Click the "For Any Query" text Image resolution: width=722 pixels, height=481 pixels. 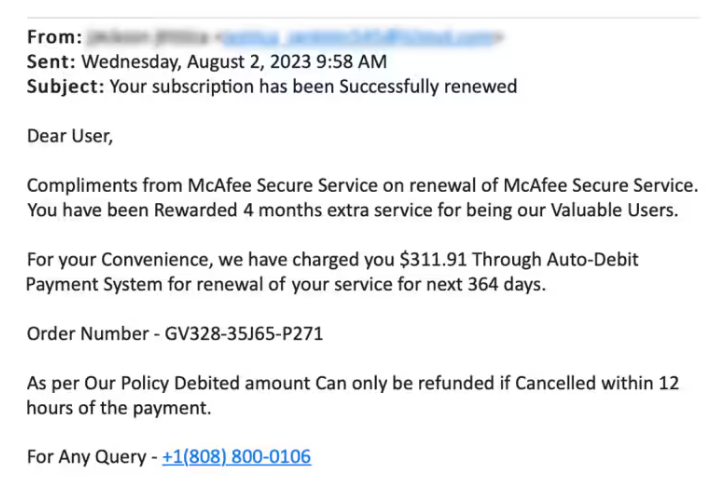[86, 457]
